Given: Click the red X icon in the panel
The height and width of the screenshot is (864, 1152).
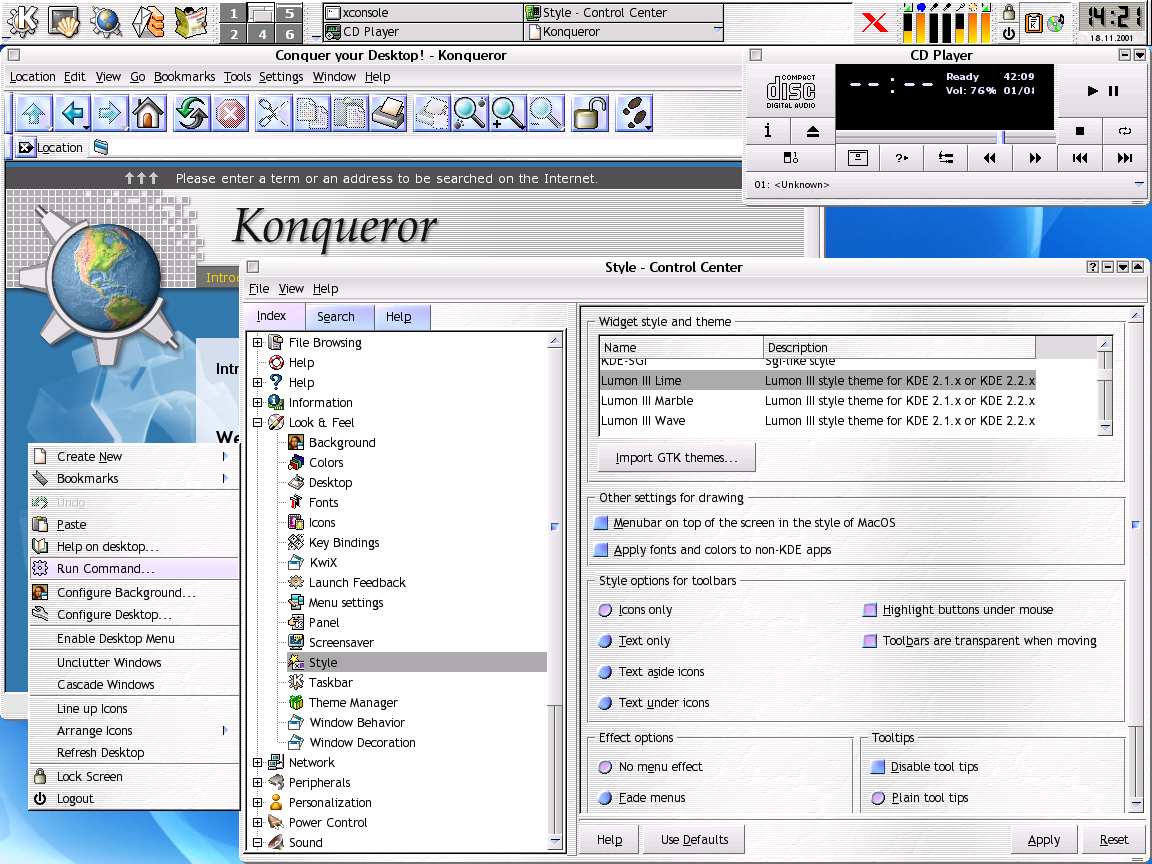Looking at the screenshot, I should tap(874, 22).
